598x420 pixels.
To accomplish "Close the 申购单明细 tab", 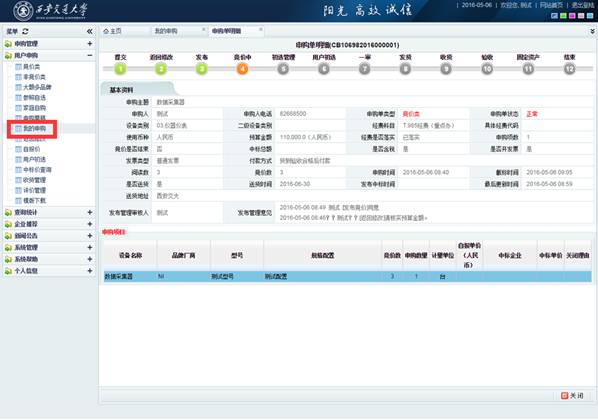I will tap(261, 29).
